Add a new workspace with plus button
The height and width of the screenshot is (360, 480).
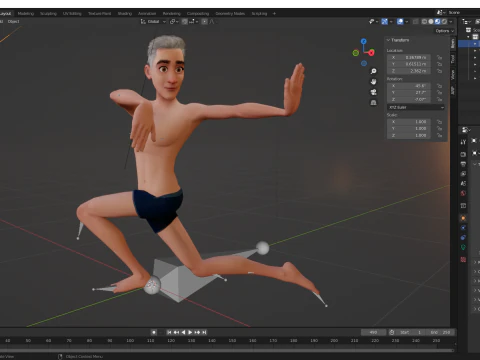pos(274,13)
